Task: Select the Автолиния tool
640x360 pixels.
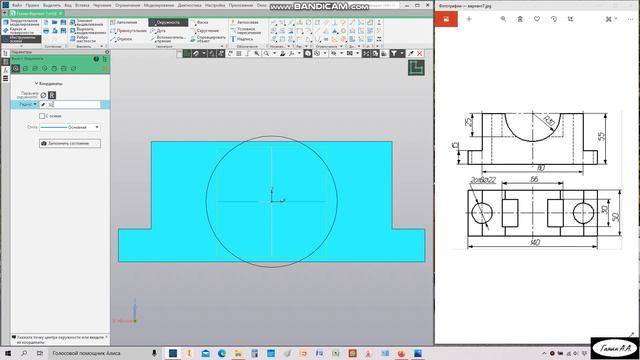Action: click(124, 22)
